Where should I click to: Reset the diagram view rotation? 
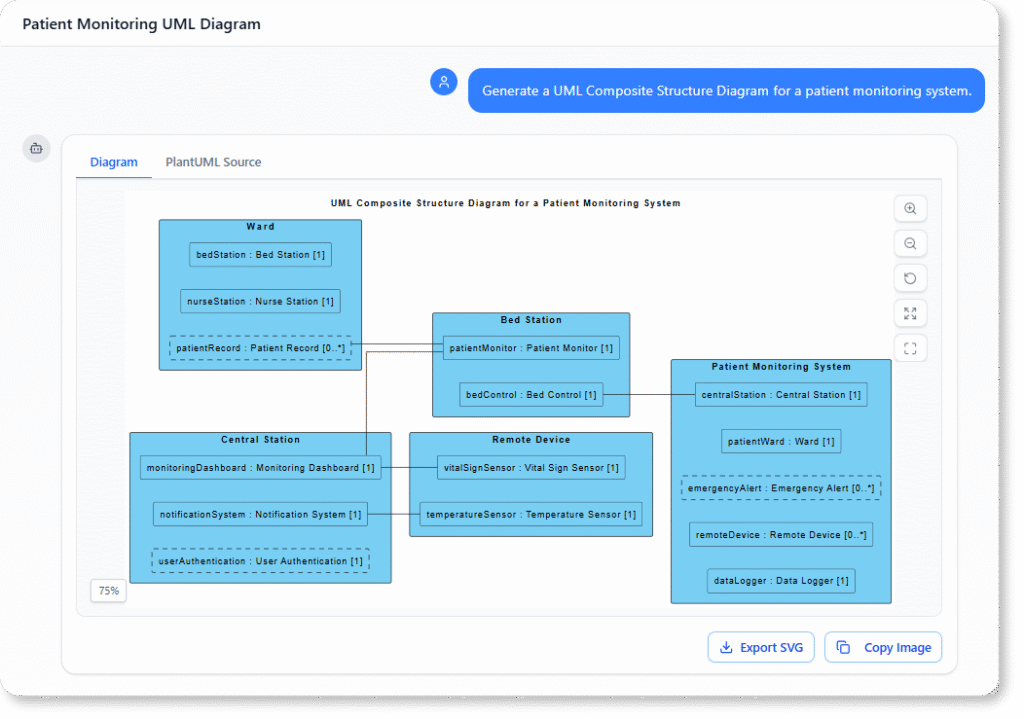point(909,278)
